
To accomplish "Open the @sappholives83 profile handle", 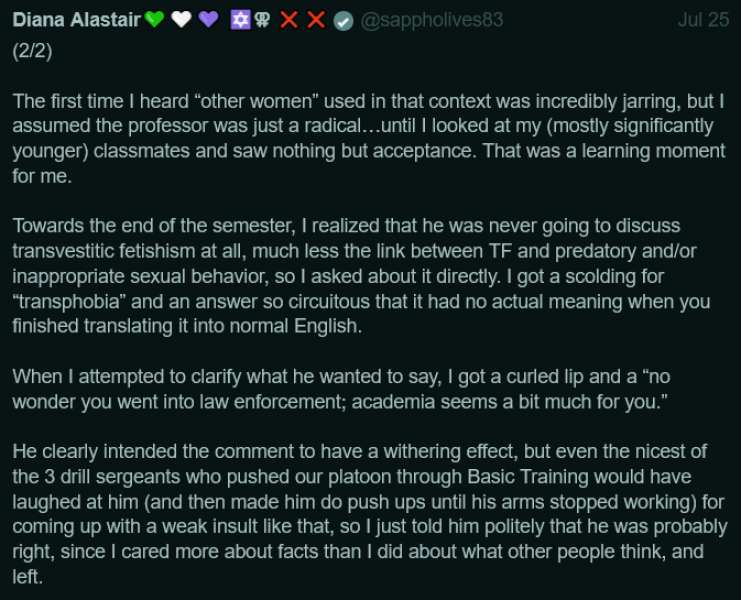I will click(431, 19).
